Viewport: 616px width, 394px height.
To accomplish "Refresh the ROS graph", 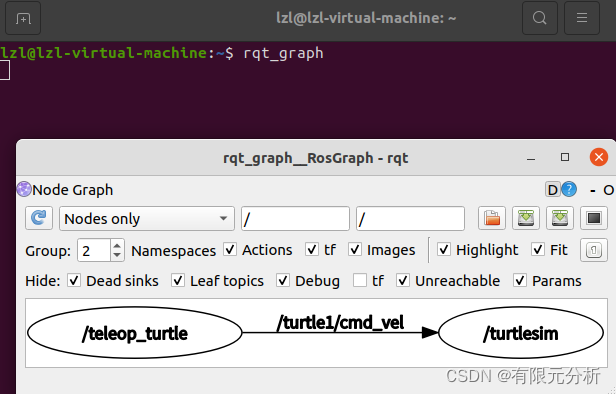I will click(x=39, y=218).
